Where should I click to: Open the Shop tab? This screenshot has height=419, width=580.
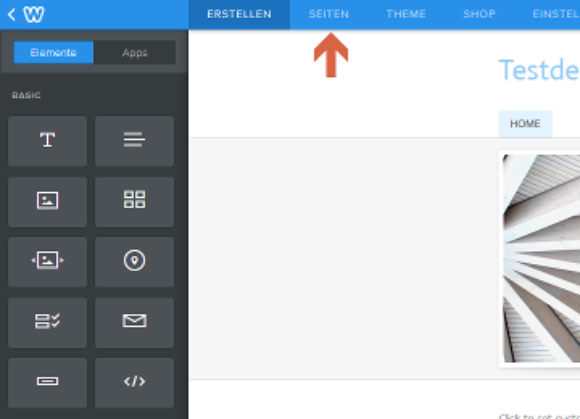[479, 14]
